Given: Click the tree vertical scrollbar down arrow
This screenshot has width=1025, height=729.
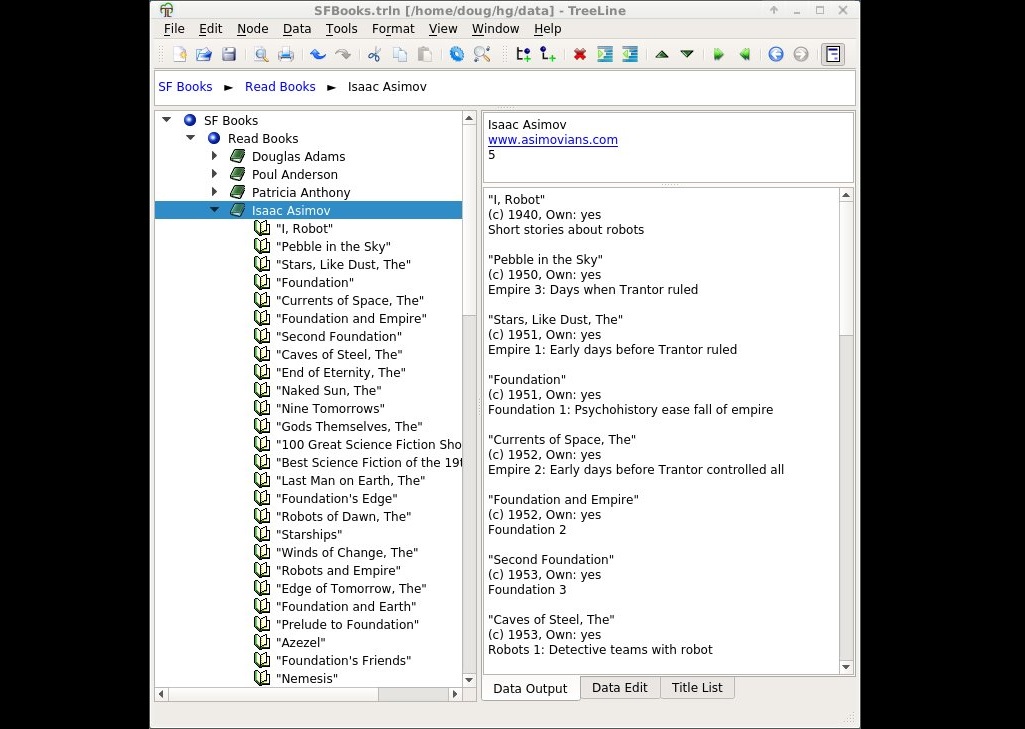Looking at the screenshot, I should (x=469, y=680).
